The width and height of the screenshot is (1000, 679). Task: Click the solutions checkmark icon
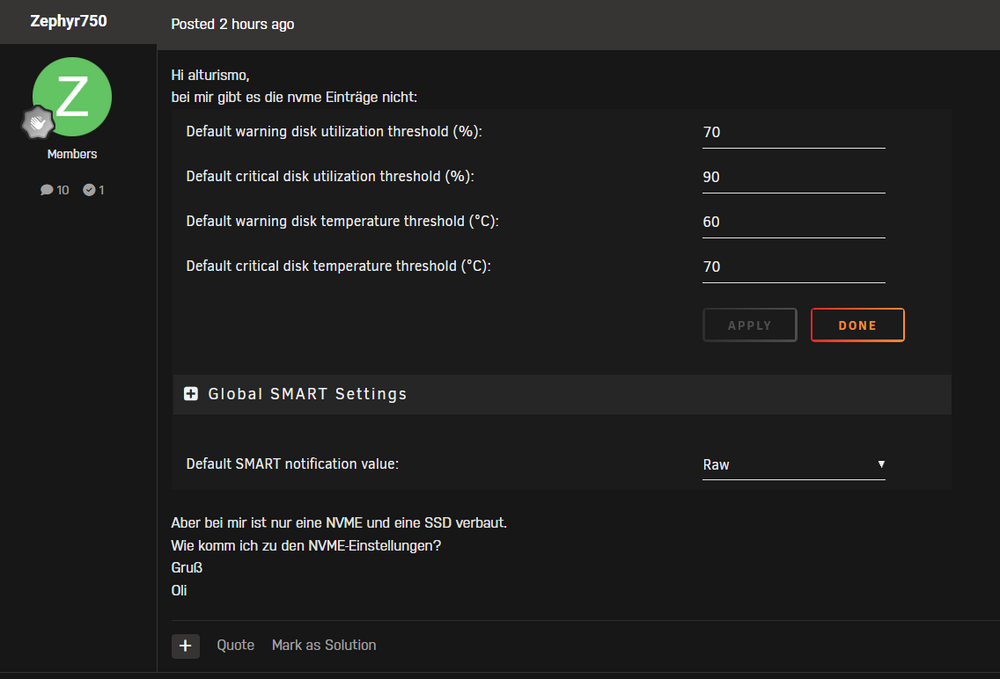click(x=89, y=190)
